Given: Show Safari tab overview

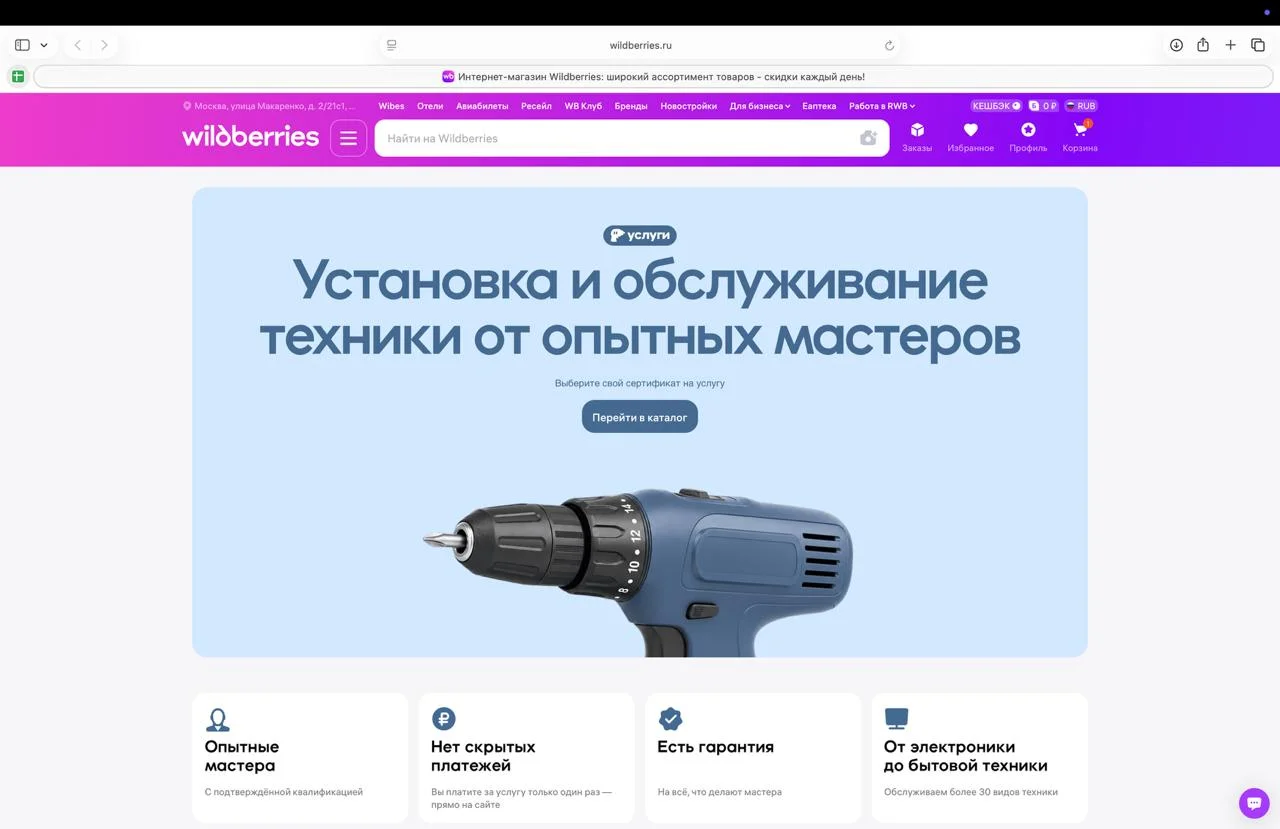Looking at the screenshot, I should coord(1257,45).
